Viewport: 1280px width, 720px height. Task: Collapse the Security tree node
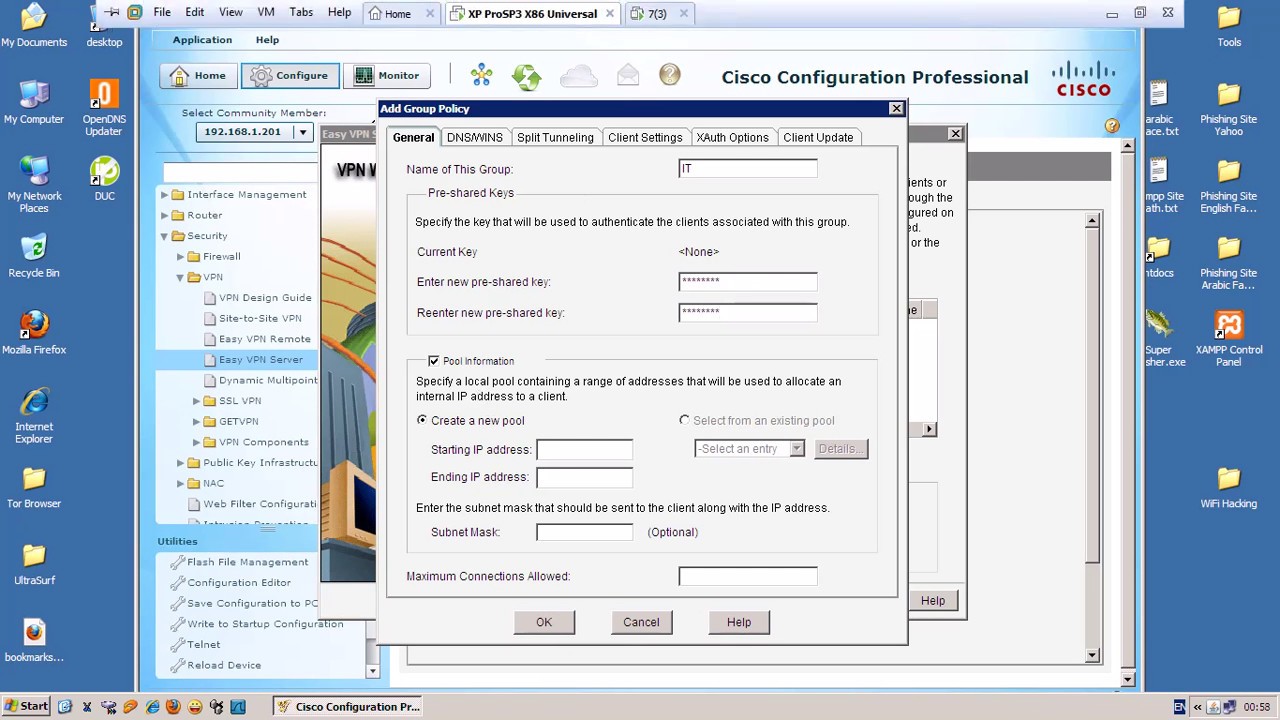[x=164, y=236]
